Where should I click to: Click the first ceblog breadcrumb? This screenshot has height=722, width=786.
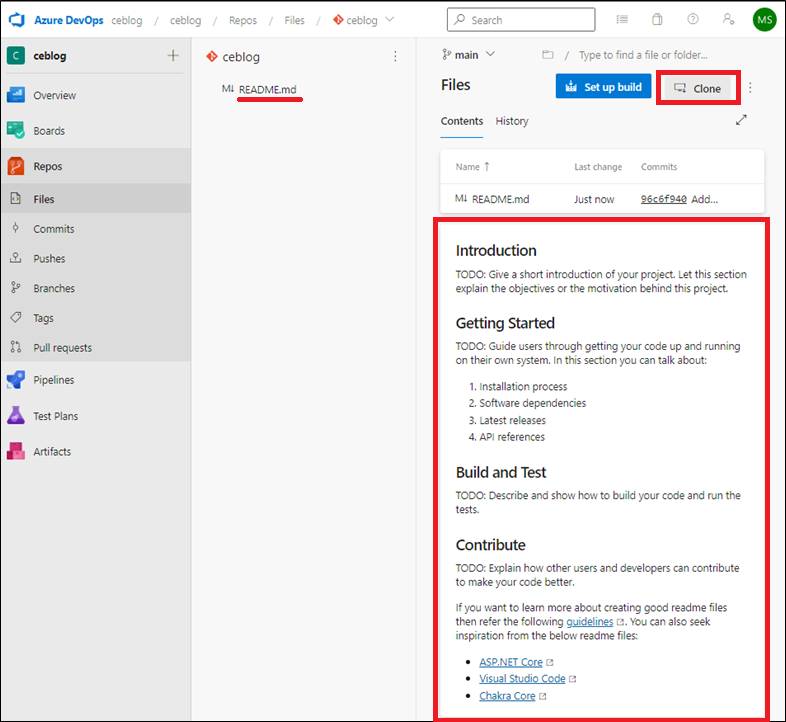(x=127, y=20)
